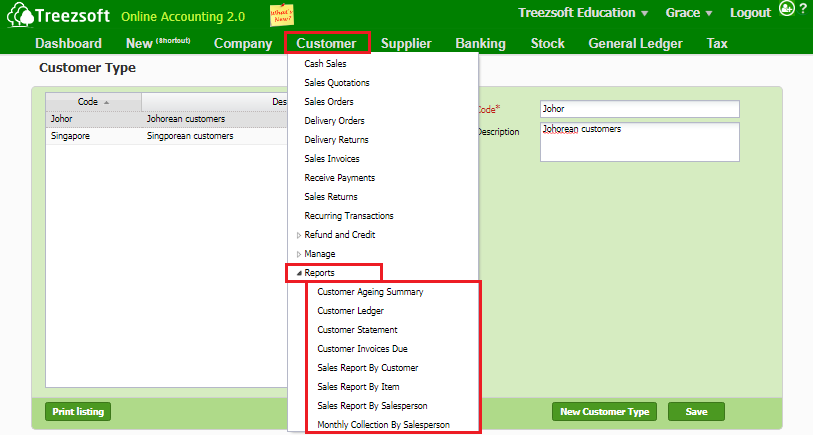Click the Singporean customers description cell

click(x=190, y=136)
